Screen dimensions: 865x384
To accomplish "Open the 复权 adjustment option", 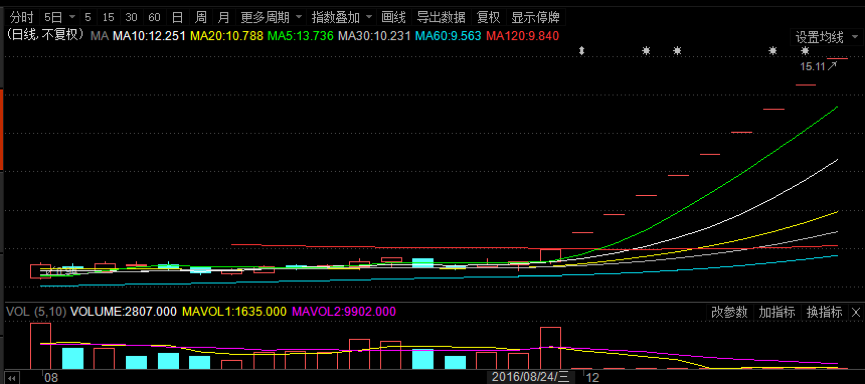I will [x=488, y=17].
